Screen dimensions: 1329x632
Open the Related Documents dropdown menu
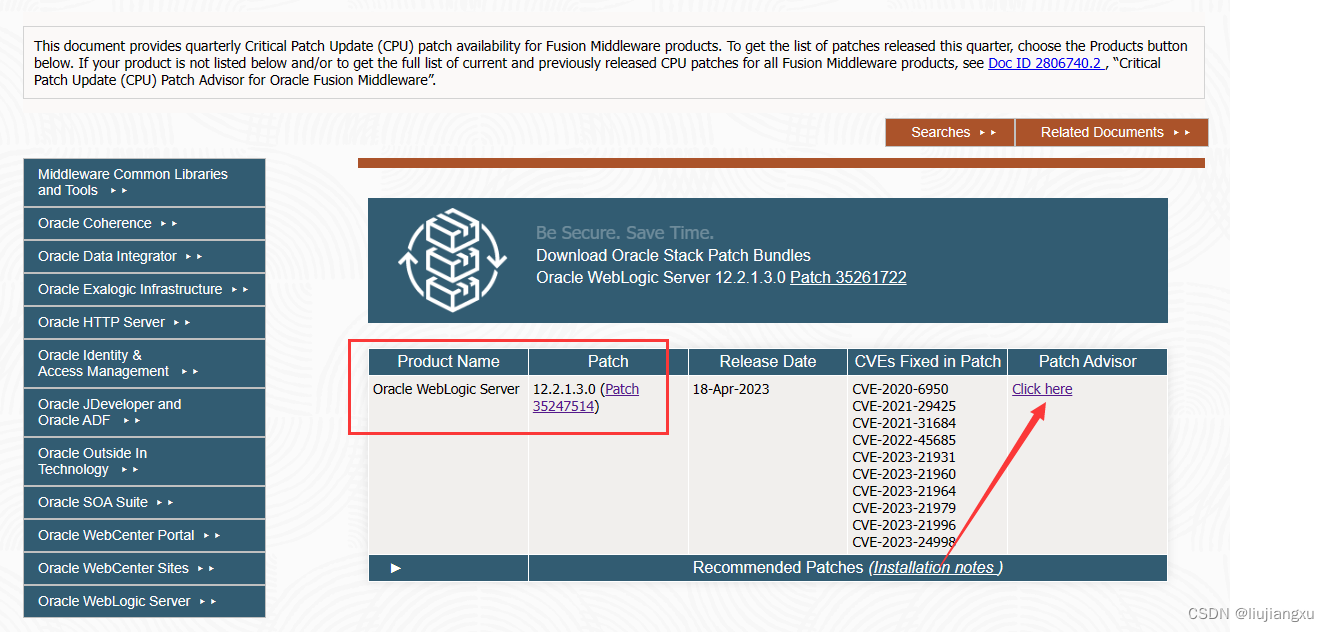tap(1112, 132)
